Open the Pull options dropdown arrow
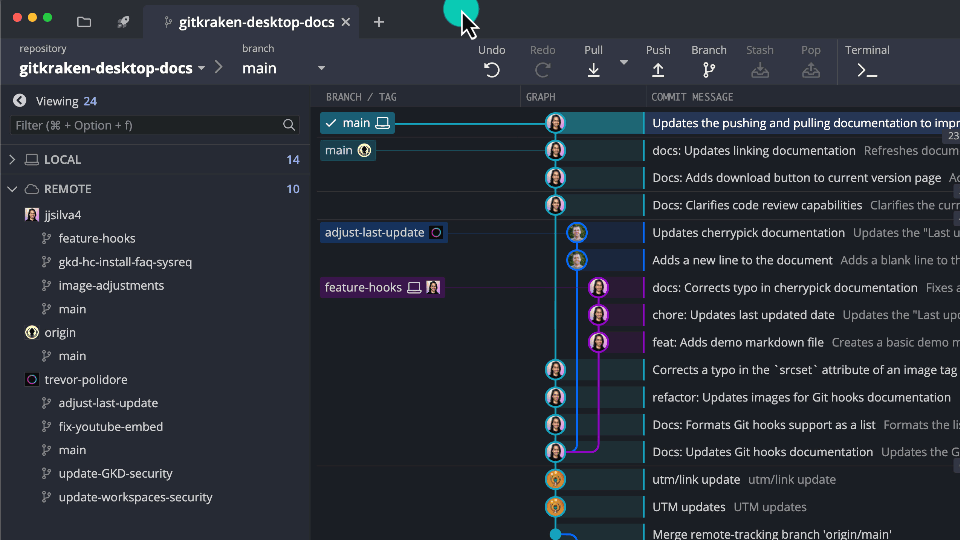This screenshot has width=960, height=540. 624,62
